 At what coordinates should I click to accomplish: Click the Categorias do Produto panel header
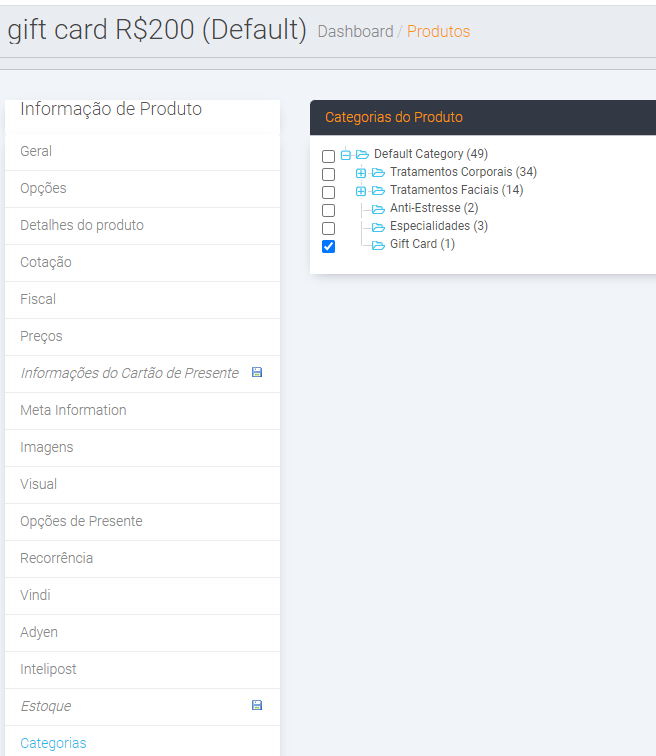click(483, 118)
